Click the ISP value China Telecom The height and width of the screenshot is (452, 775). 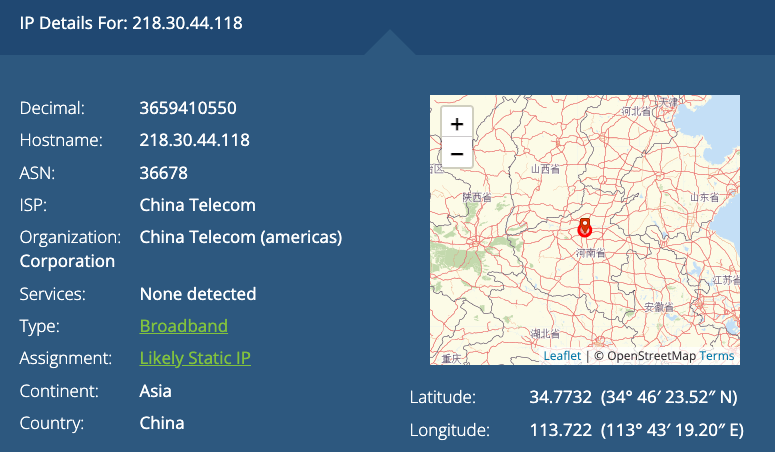pyautogui.click(x=198, y=205)
